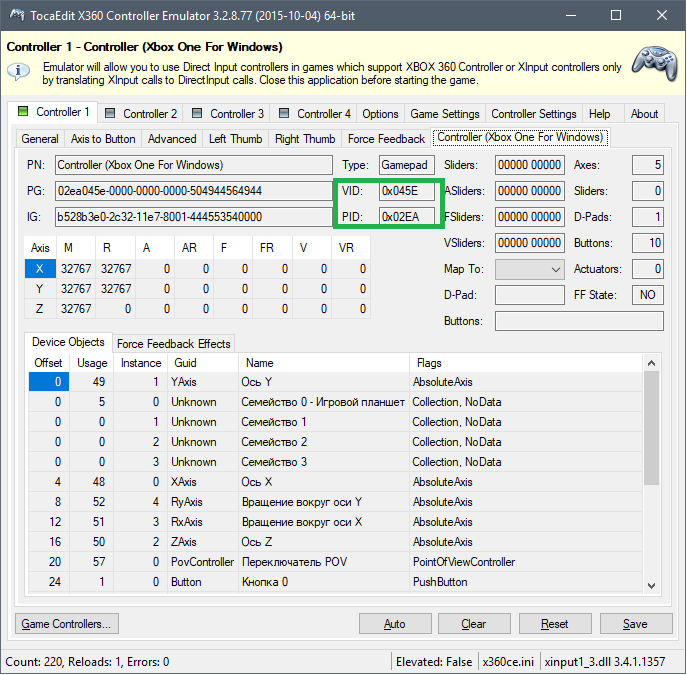Click the grey status square on Controller 4 tab
Viewport: 687px width, 675px height.
click(284, 113)
